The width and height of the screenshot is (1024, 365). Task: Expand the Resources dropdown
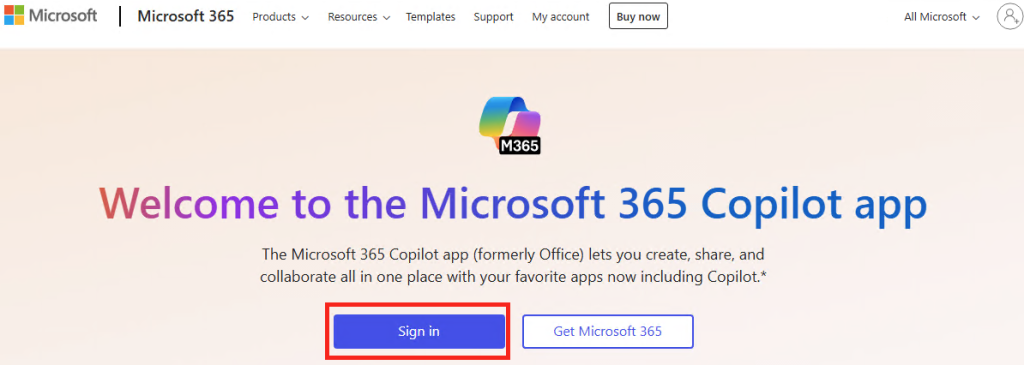pos(359,17)
